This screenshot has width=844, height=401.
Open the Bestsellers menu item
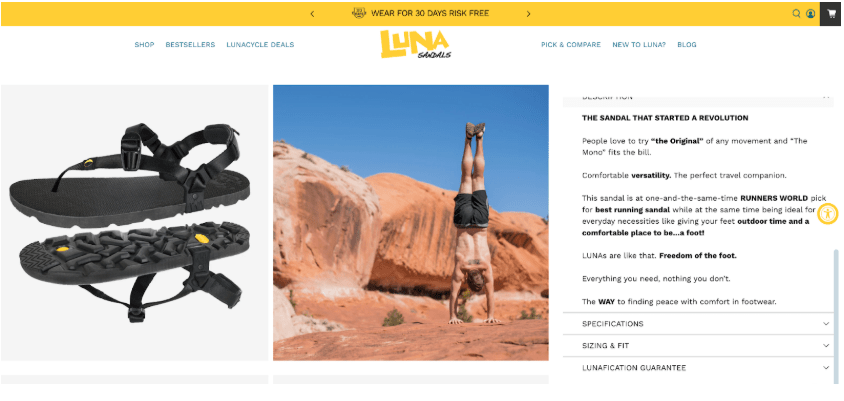(x=190, y=45)
